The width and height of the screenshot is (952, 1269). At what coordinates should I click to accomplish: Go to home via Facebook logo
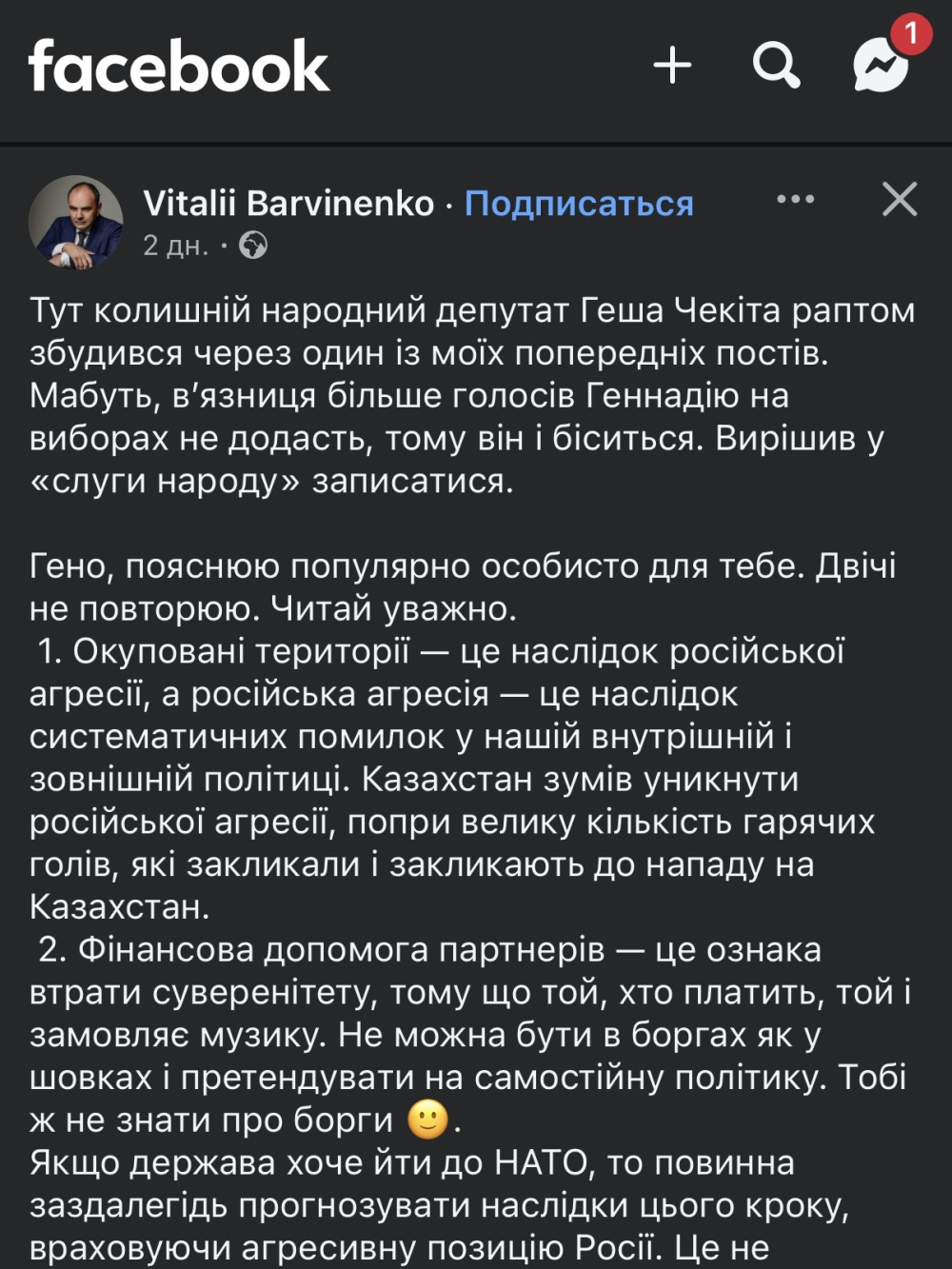point(179,66)
